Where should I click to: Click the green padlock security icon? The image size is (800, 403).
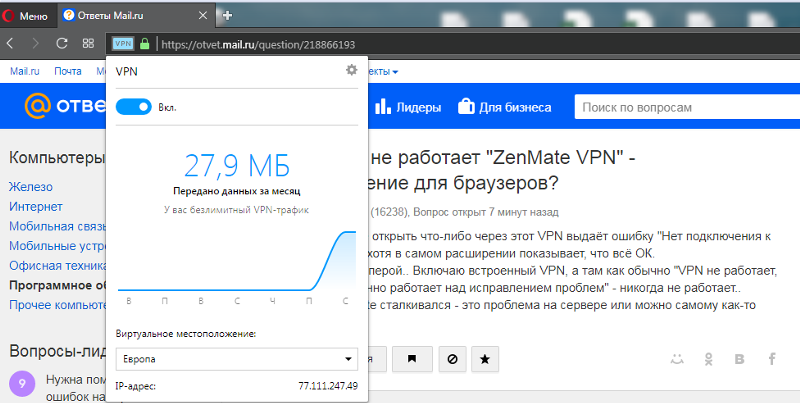point(144,44)
